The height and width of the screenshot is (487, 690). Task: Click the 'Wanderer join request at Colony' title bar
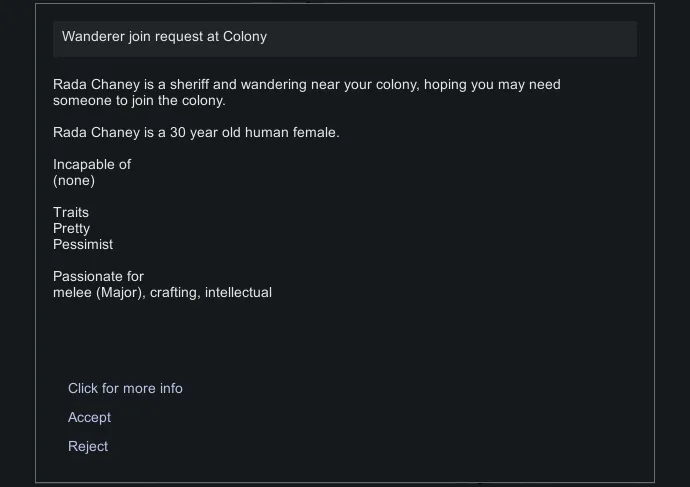pos(344,37)
